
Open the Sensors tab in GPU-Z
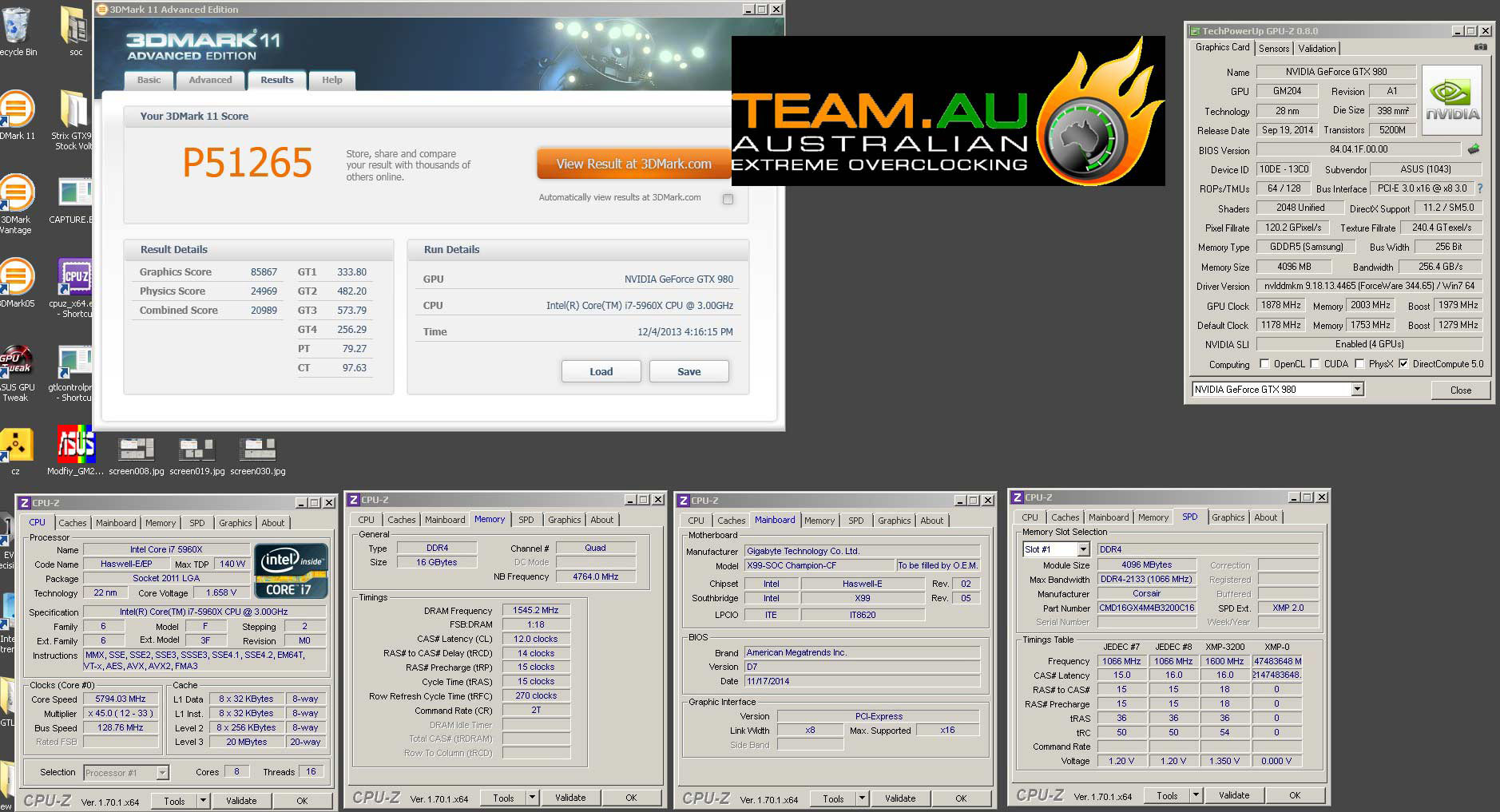(x=1274, y=49)
